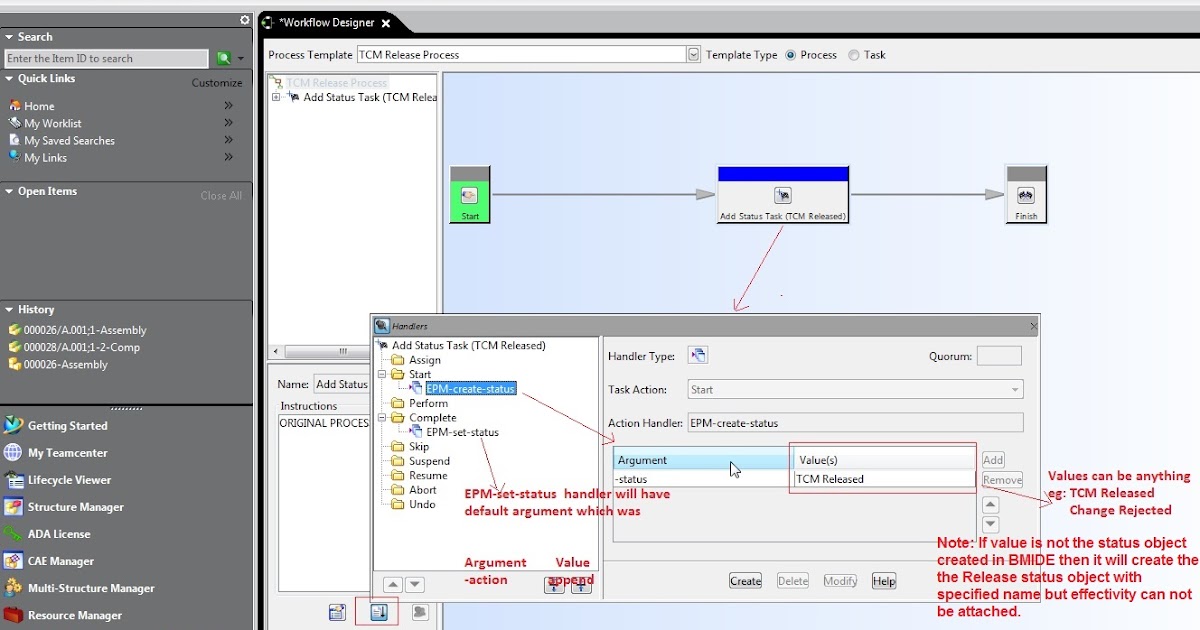Screen dimensions: 1200x630
Task: Open Quick Links Customize
Action: click(217, 82)
